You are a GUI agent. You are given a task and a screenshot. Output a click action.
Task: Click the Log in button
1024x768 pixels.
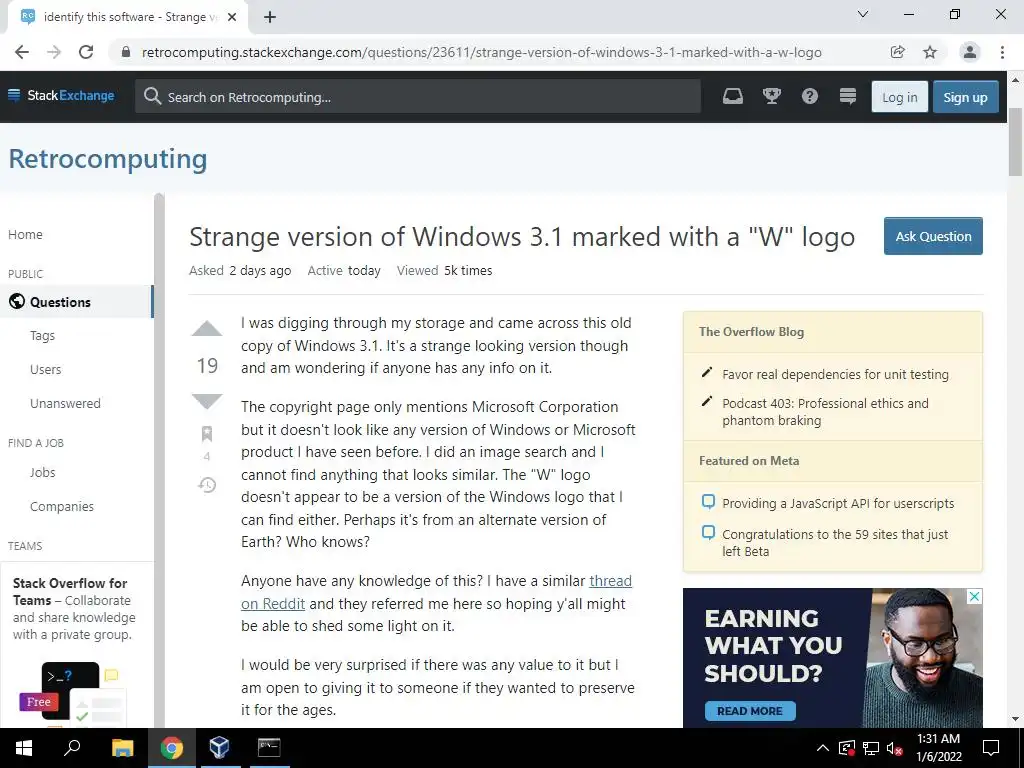899,97
